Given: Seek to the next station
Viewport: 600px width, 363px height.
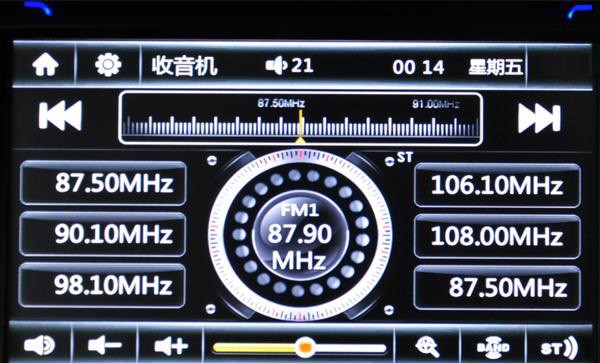Looking at the screenshot, I should tap(539, 118).
